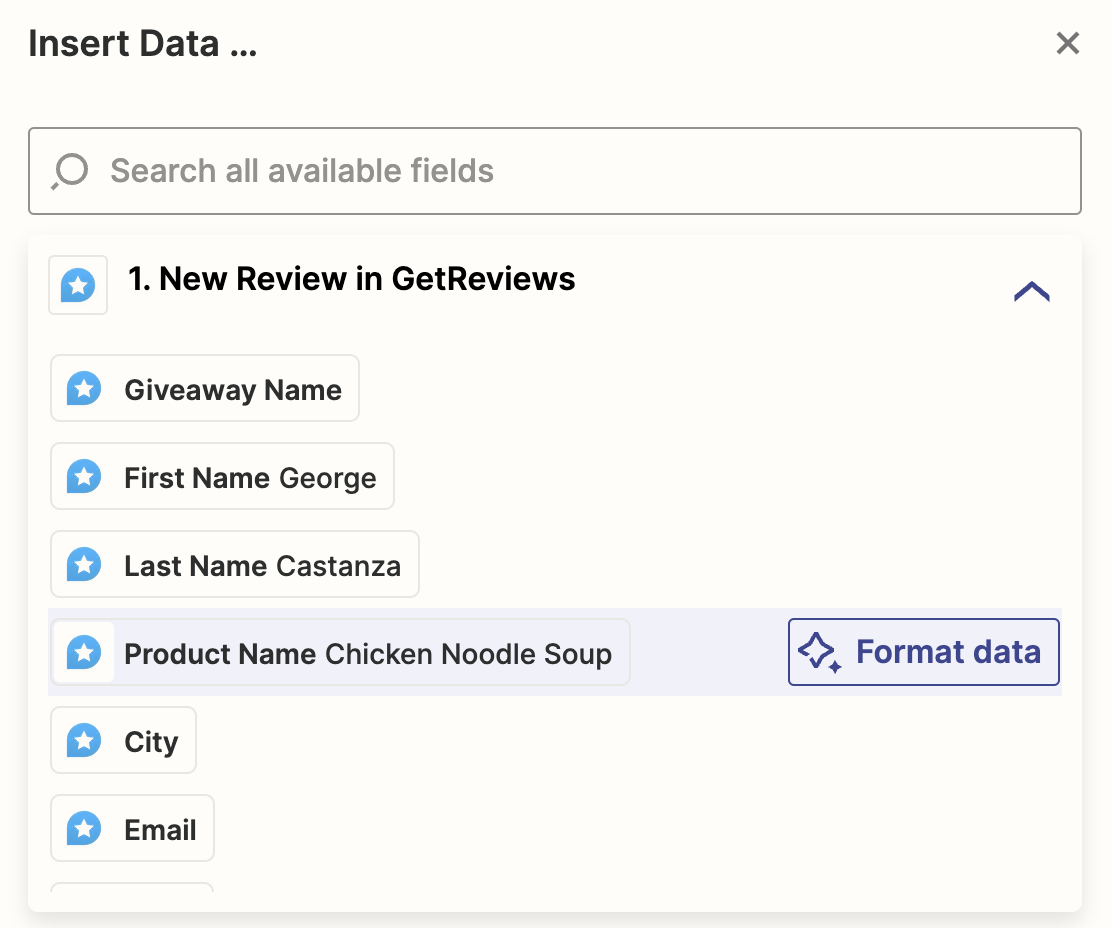This screenshot has width=1112, height=928.
Task: Insert the Last Name Castanza field
Action: (234, 564)
